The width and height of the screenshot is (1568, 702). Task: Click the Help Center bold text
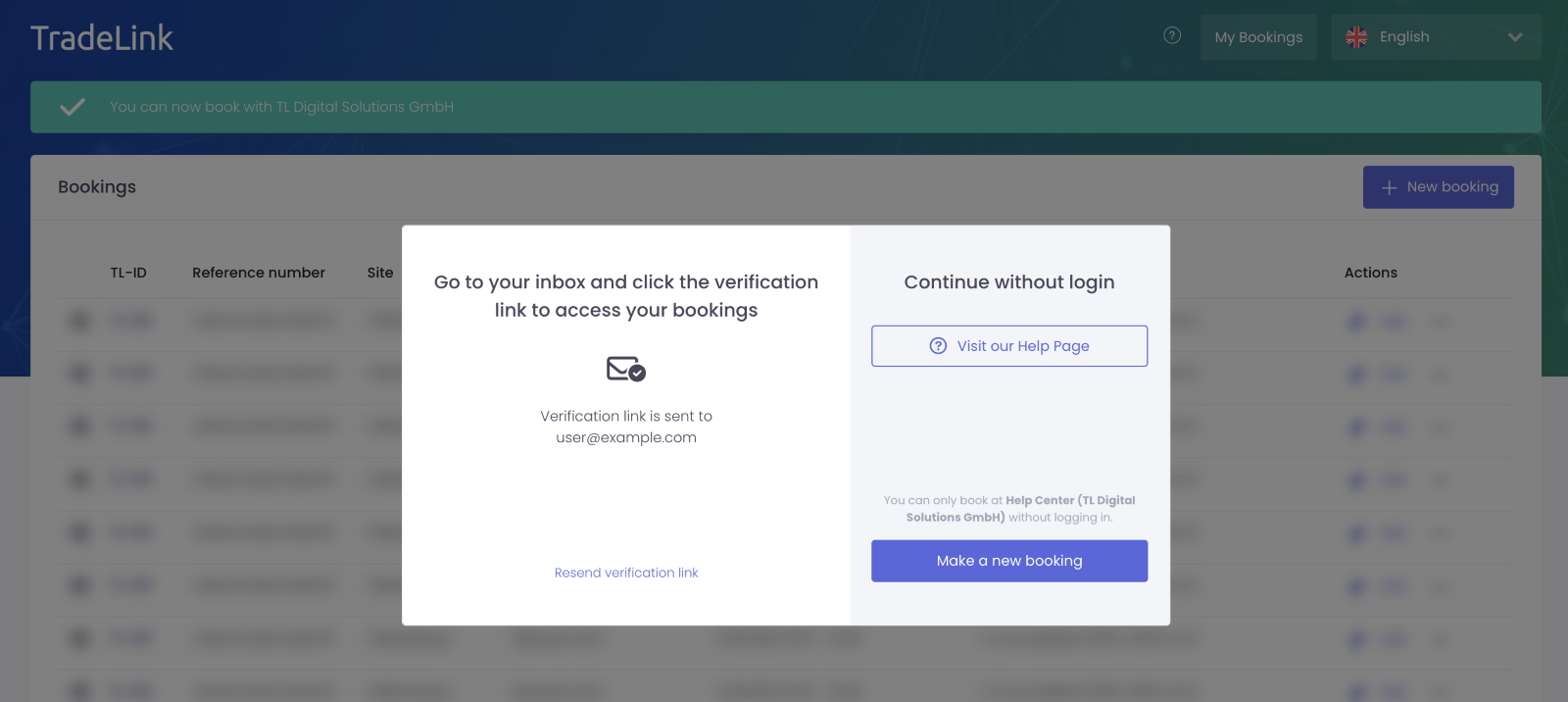click(x=1040, y=500)
